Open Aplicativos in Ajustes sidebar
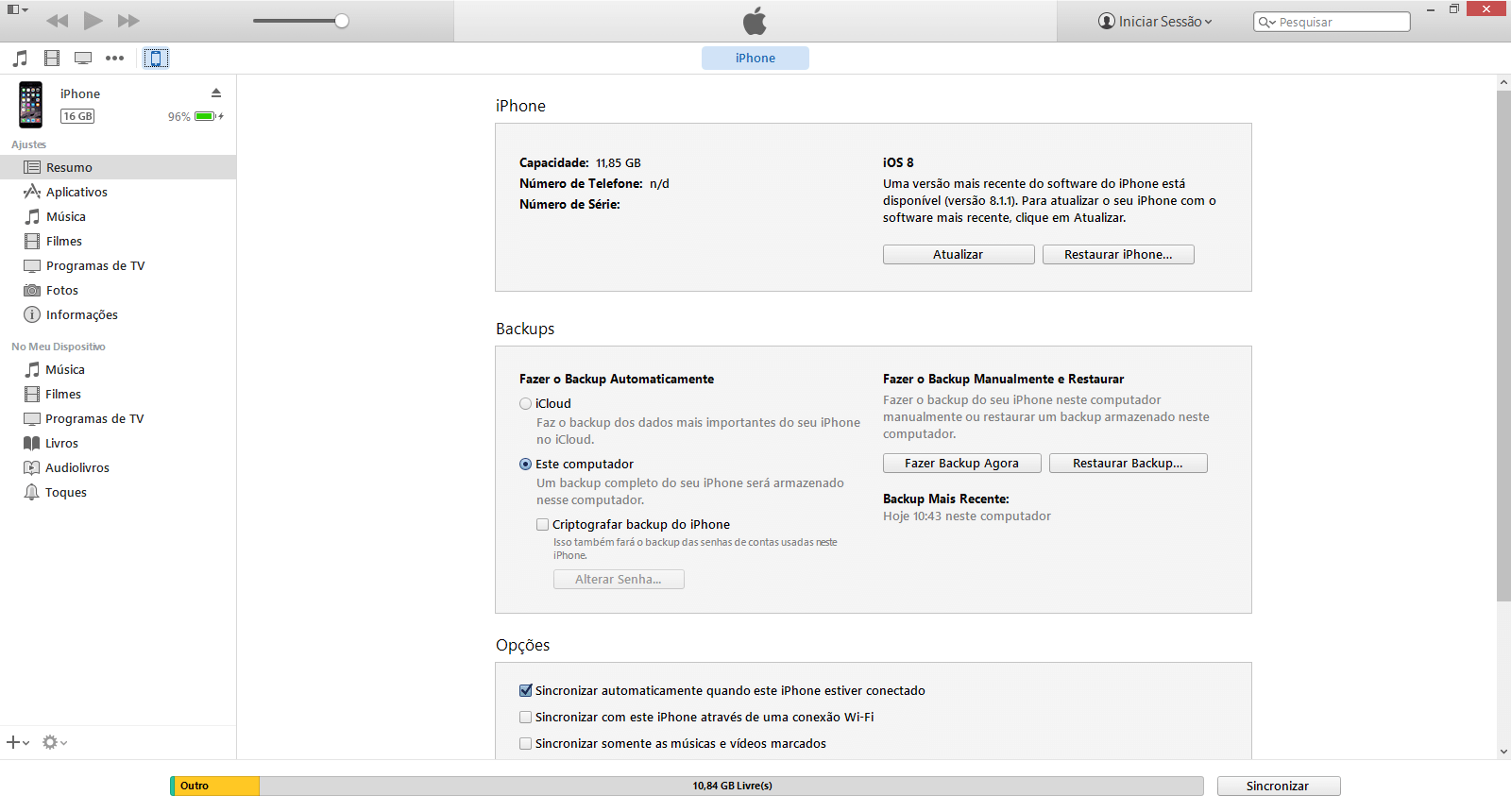The image size is (1511, 812). (118, 192)
